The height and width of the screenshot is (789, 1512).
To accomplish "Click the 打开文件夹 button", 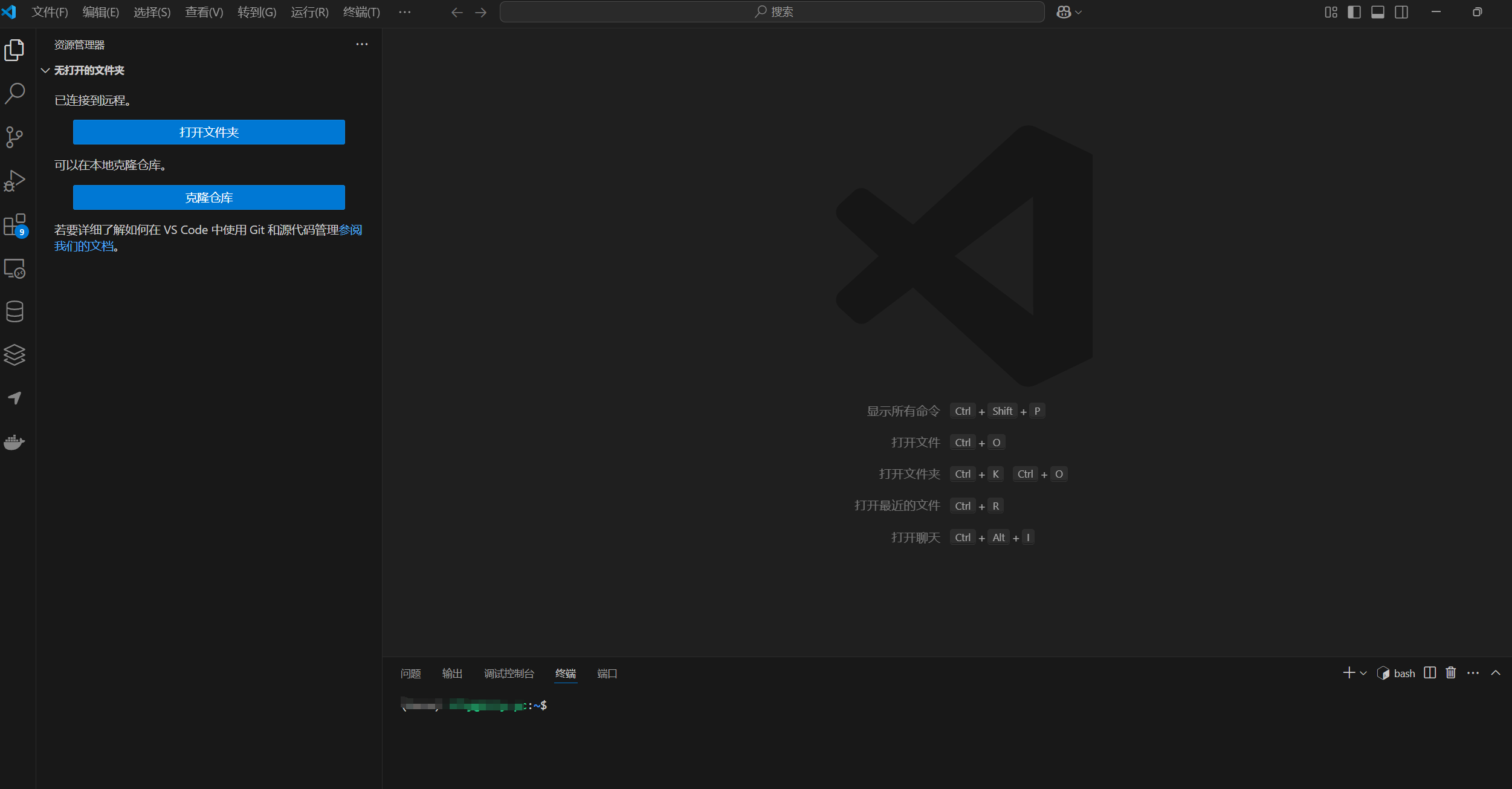I will click(x=209, y=132).
